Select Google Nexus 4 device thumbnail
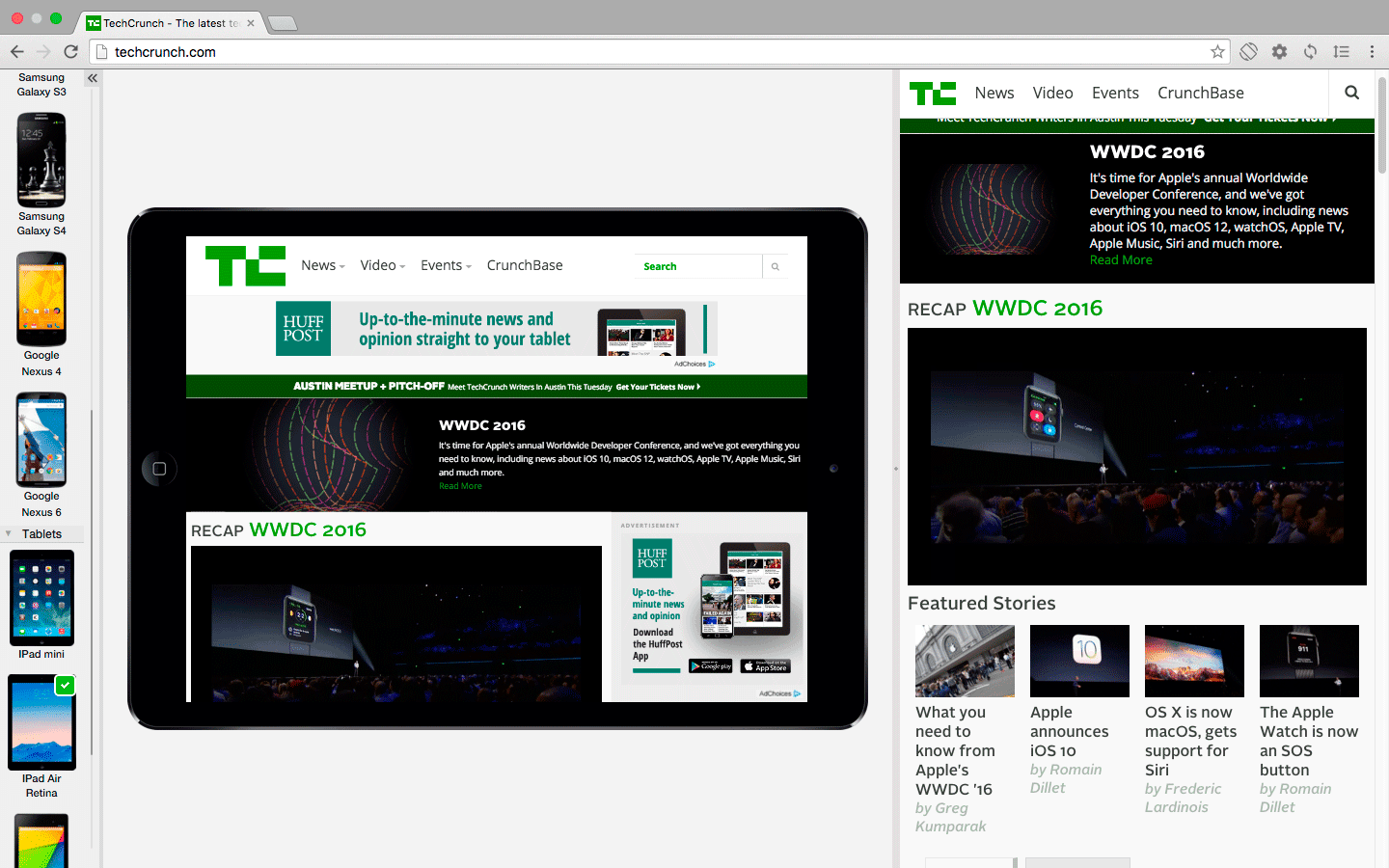 click(41, 299)
